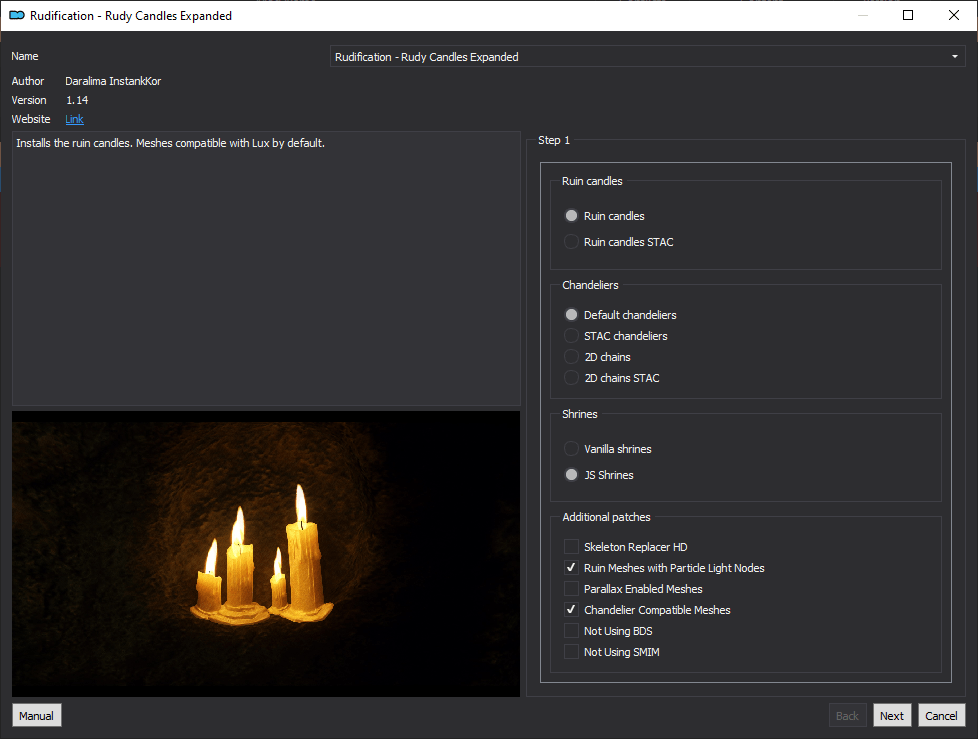Viewport: 978px width, 739px height.
Task: Enable Parallax Enabled Meshes checkbox
Action: (571, 589)
